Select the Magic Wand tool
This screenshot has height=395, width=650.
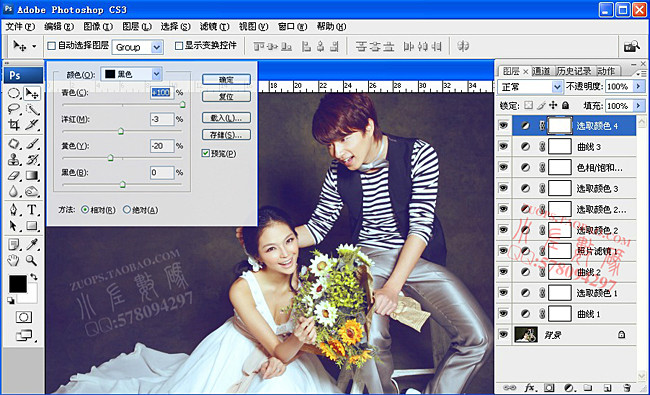[x=32, y=109]
